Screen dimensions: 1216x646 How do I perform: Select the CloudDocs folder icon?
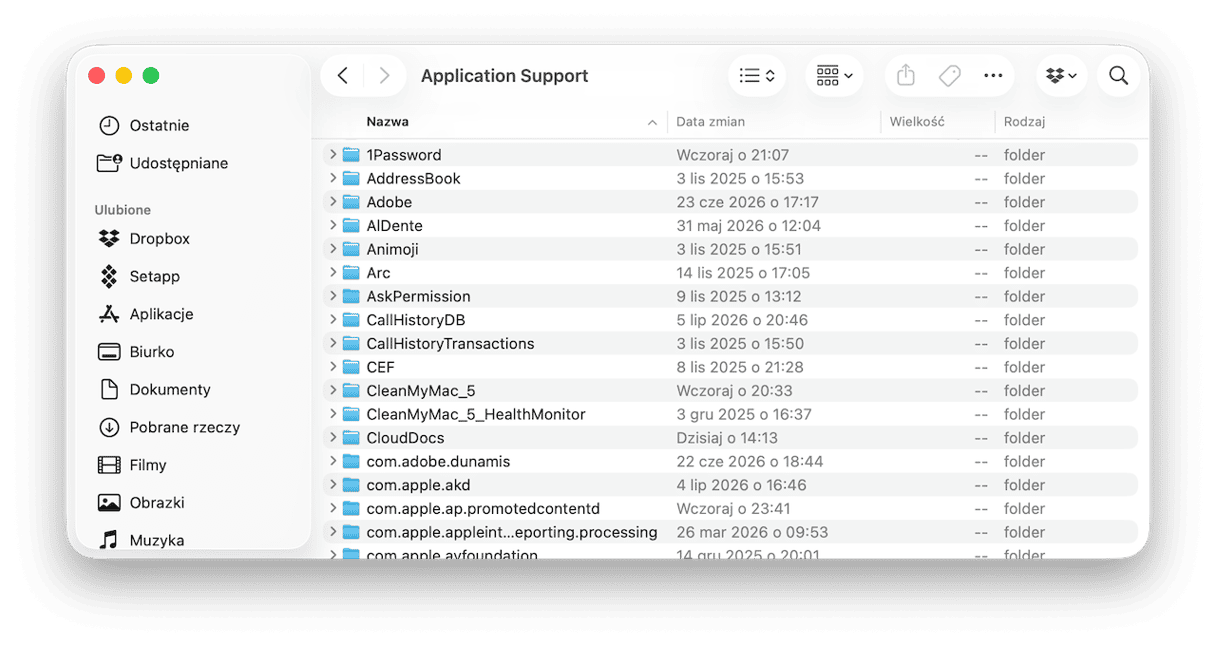click(x=351, y=438)
